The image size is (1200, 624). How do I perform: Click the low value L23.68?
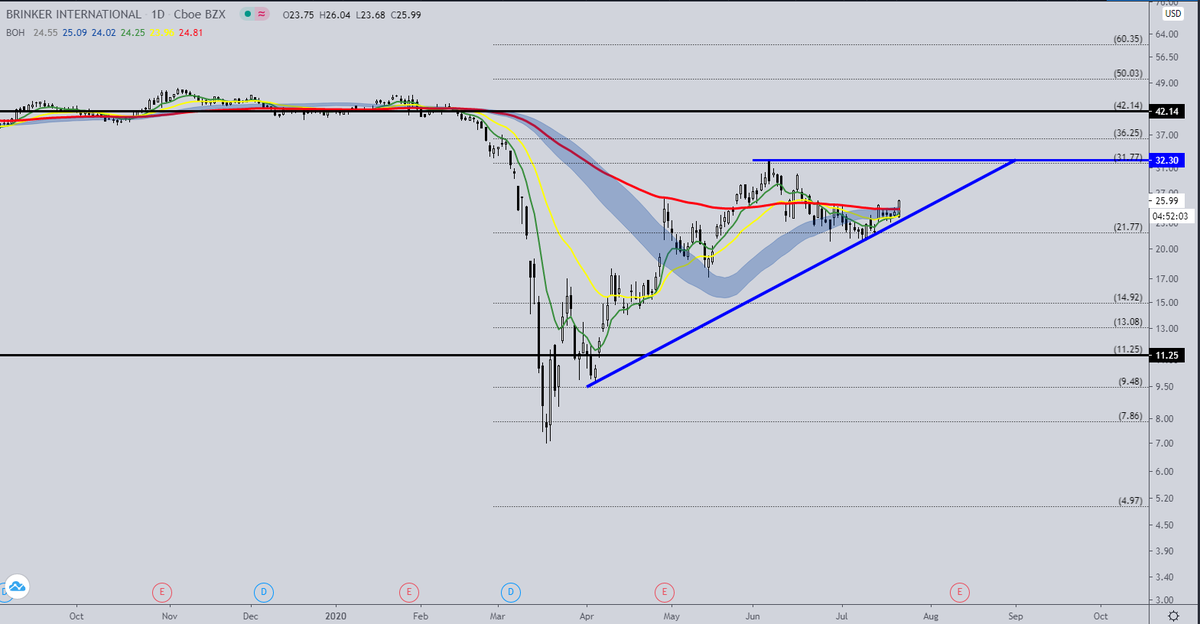pos(373,16)
